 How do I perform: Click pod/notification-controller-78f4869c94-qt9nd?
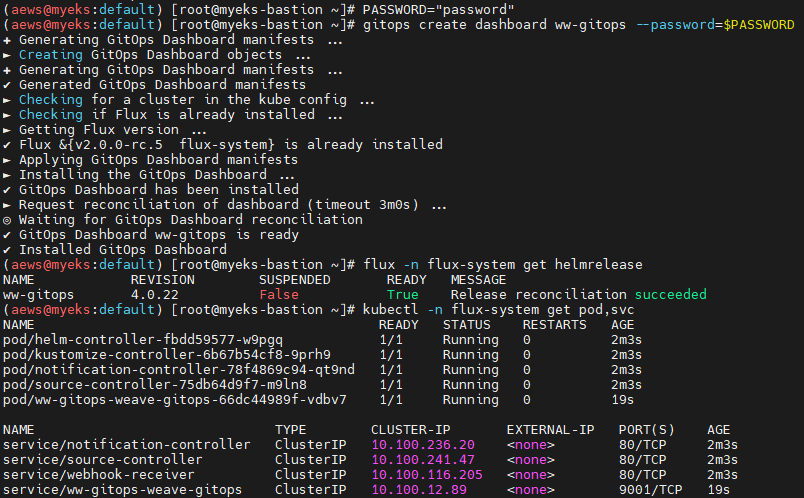coord(178,370)
